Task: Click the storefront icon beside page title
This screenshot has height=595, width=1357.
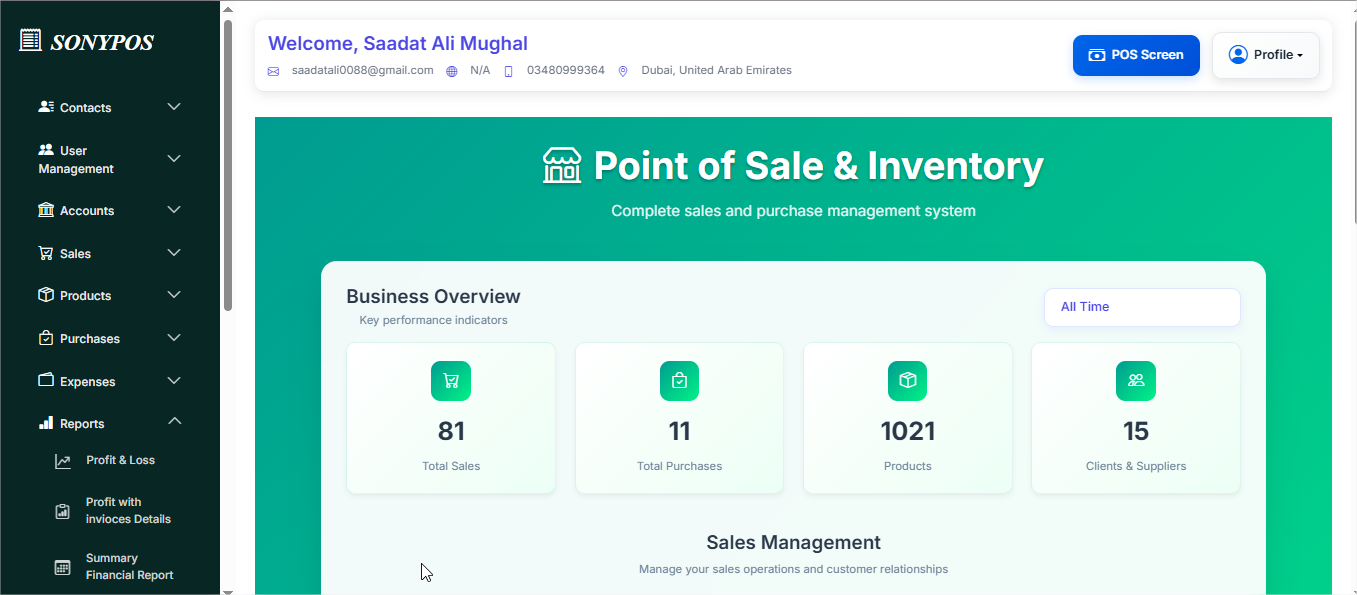Action: 562,166
